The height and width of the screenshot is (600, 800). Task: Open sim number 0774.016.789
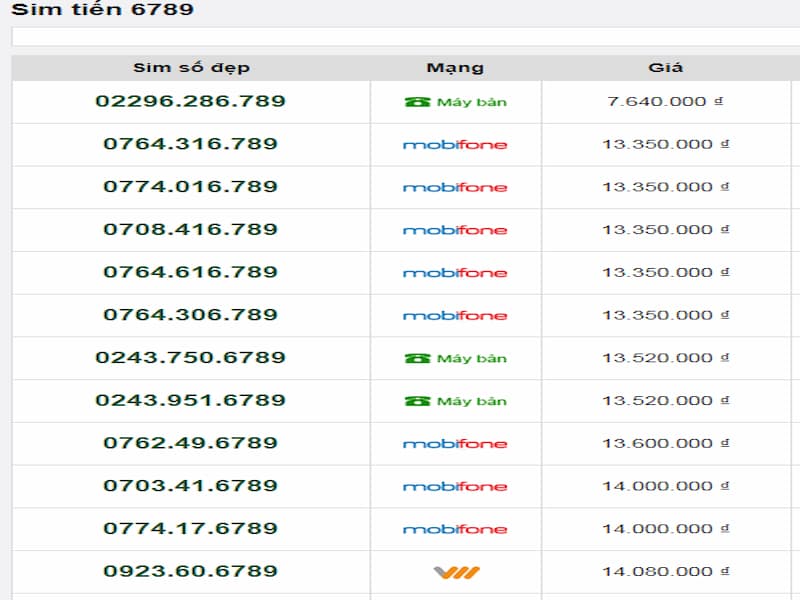coord(190,187)
